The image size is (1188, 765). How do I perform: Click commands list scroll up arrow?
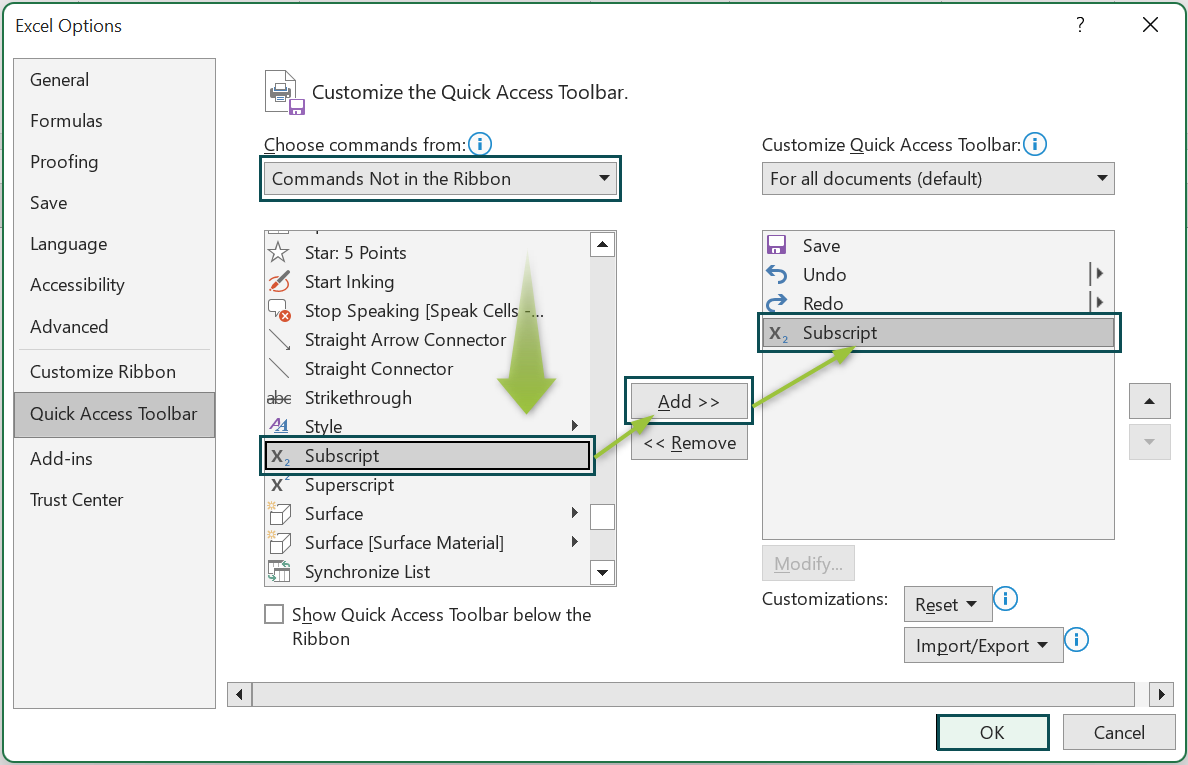tap(602, 244)
